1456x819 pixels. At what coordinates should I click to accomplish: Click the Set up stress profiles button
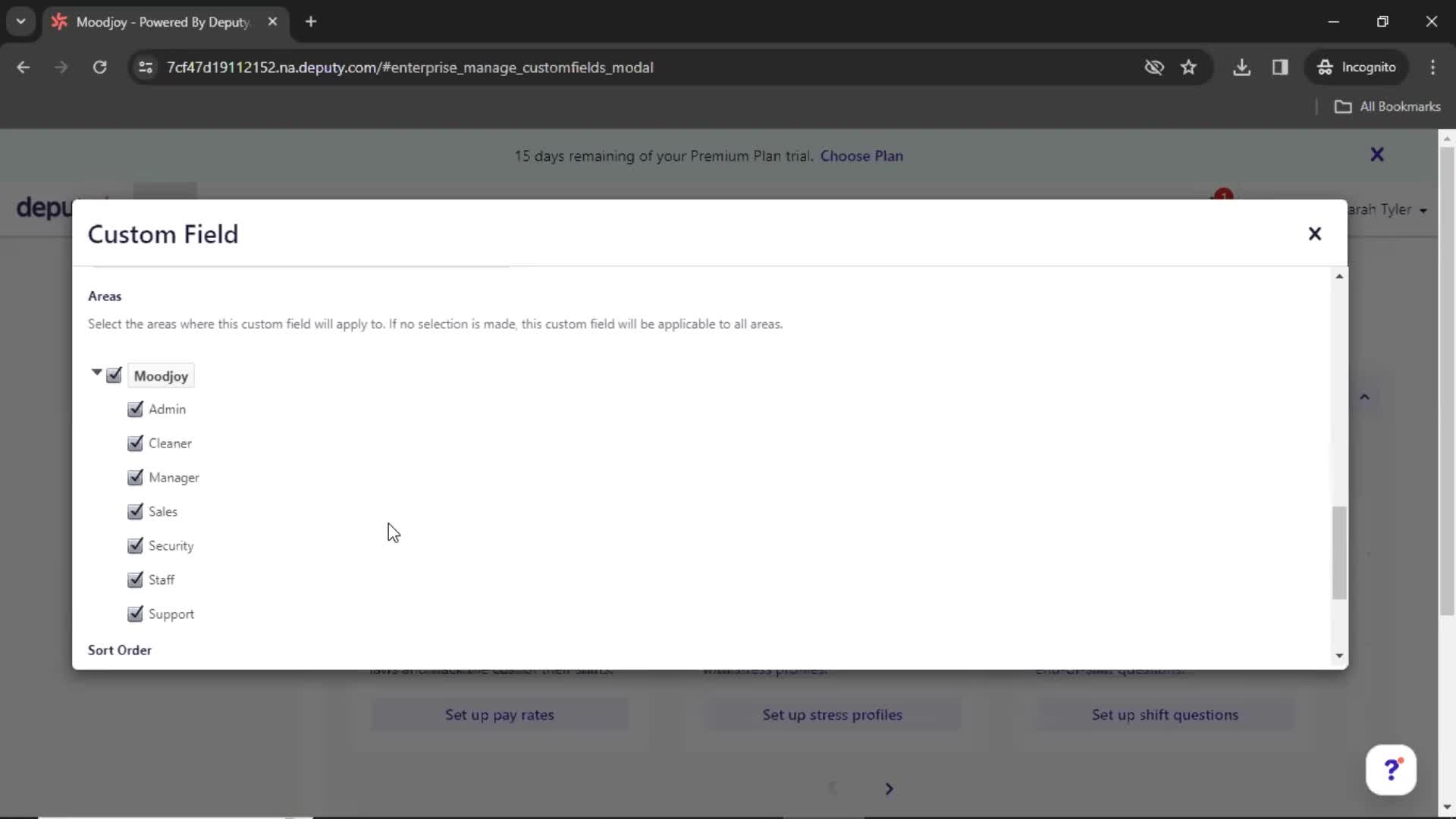click(x=832, y=714)
